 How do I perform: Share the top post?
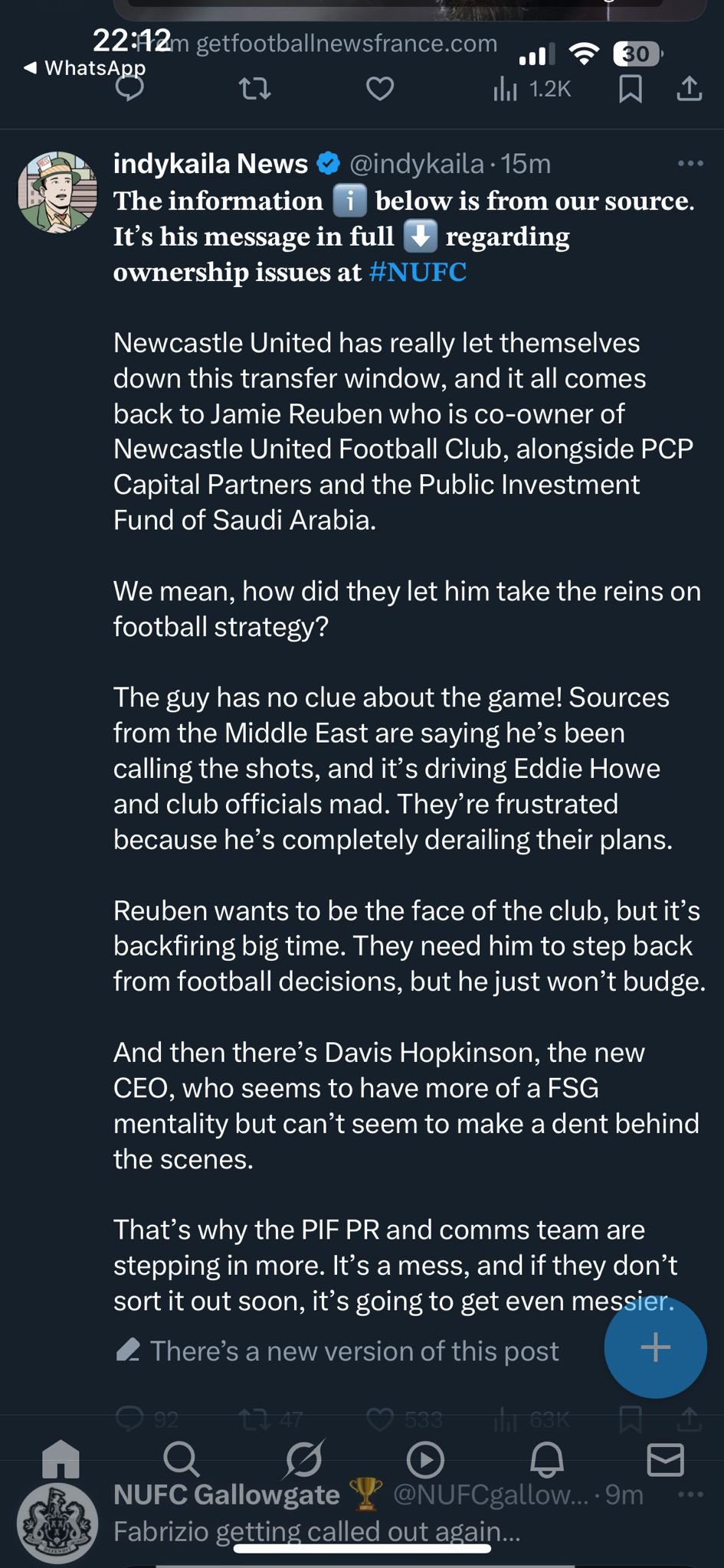click(x=690, y=90)
